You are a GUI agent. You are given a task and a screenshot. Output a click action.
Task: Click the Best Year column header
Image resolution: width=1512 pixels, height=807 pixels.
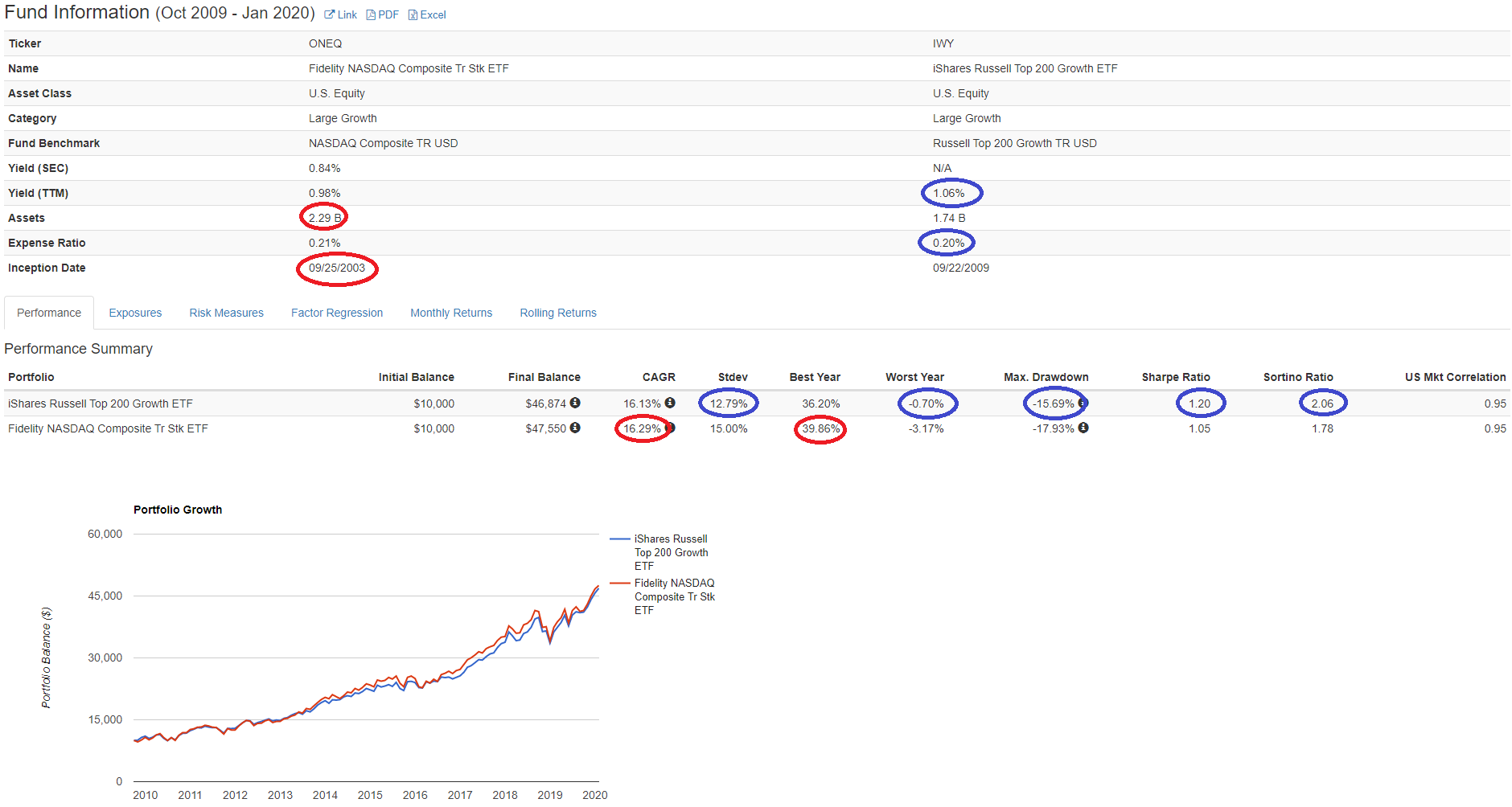815,377
